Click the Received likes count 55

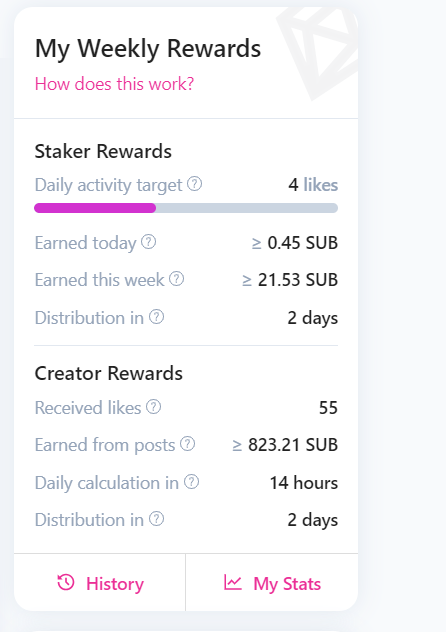(x=328, y=408)
